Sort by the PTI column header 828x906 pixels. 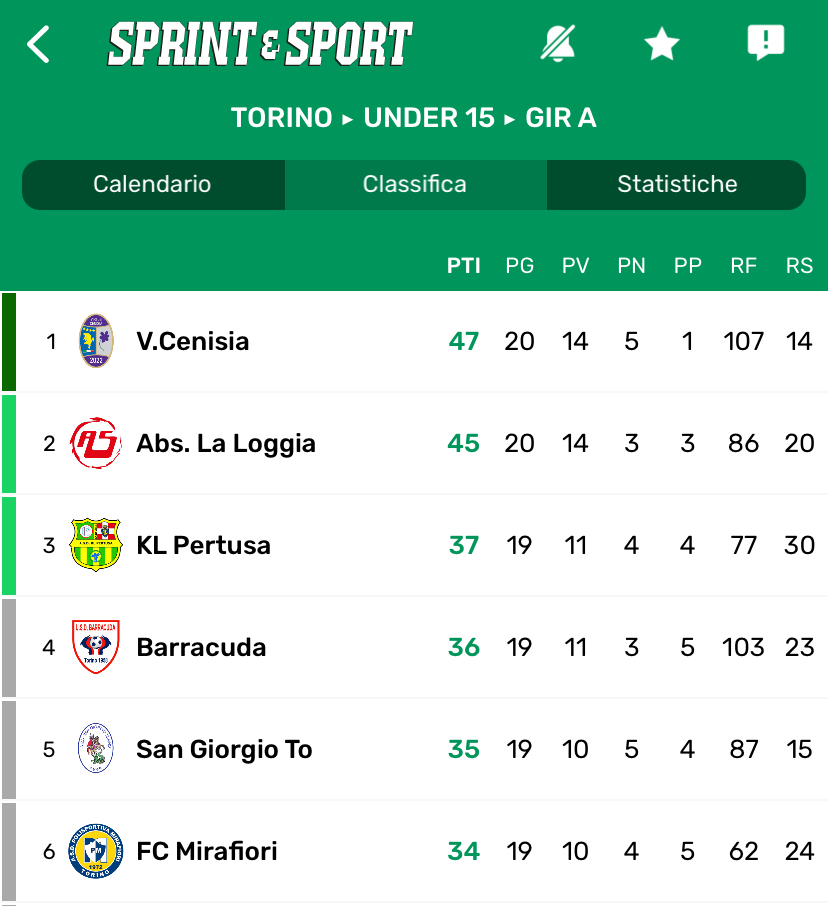[x=463, y=266]
